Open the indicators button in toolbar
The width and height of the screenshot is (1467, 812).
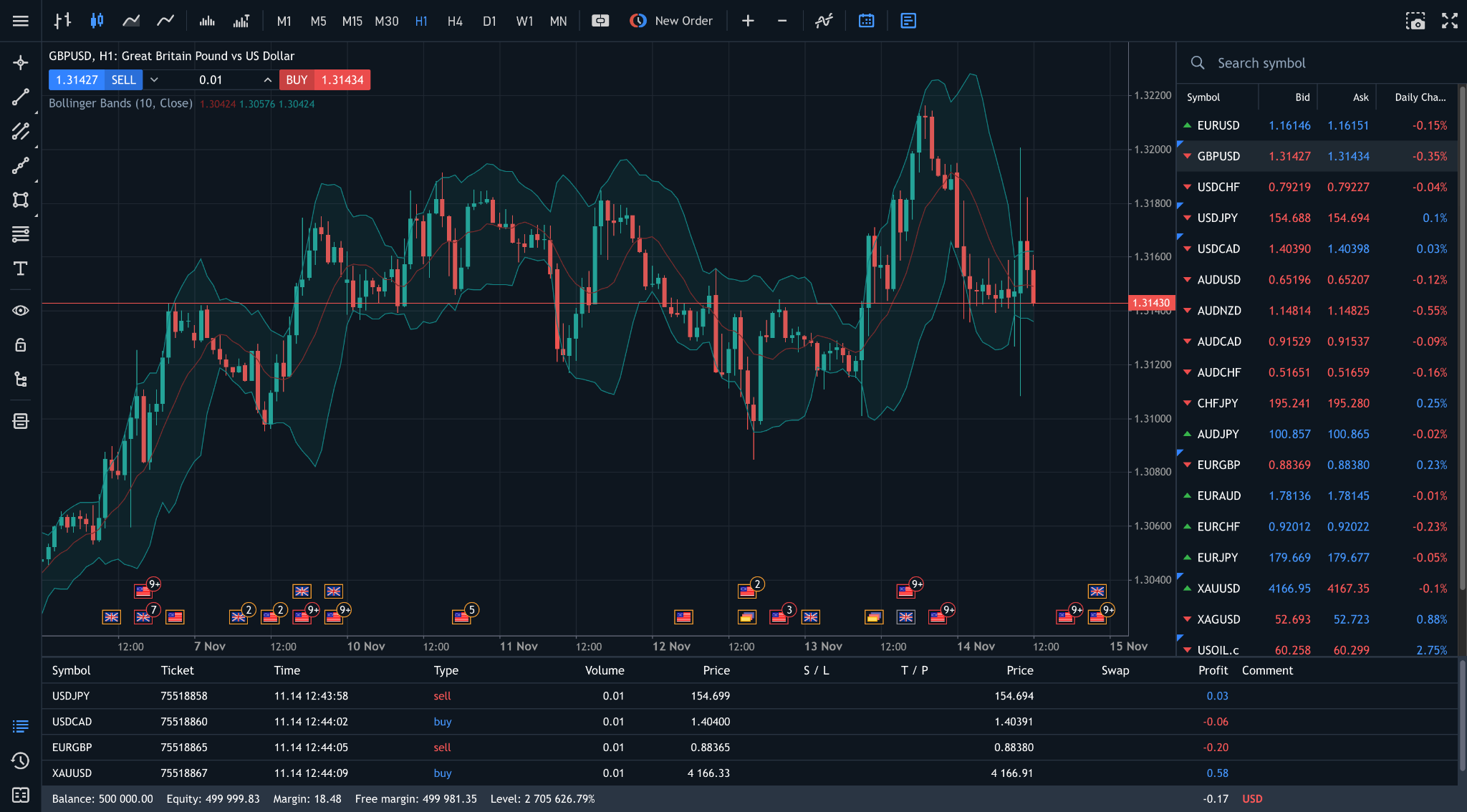824,21
